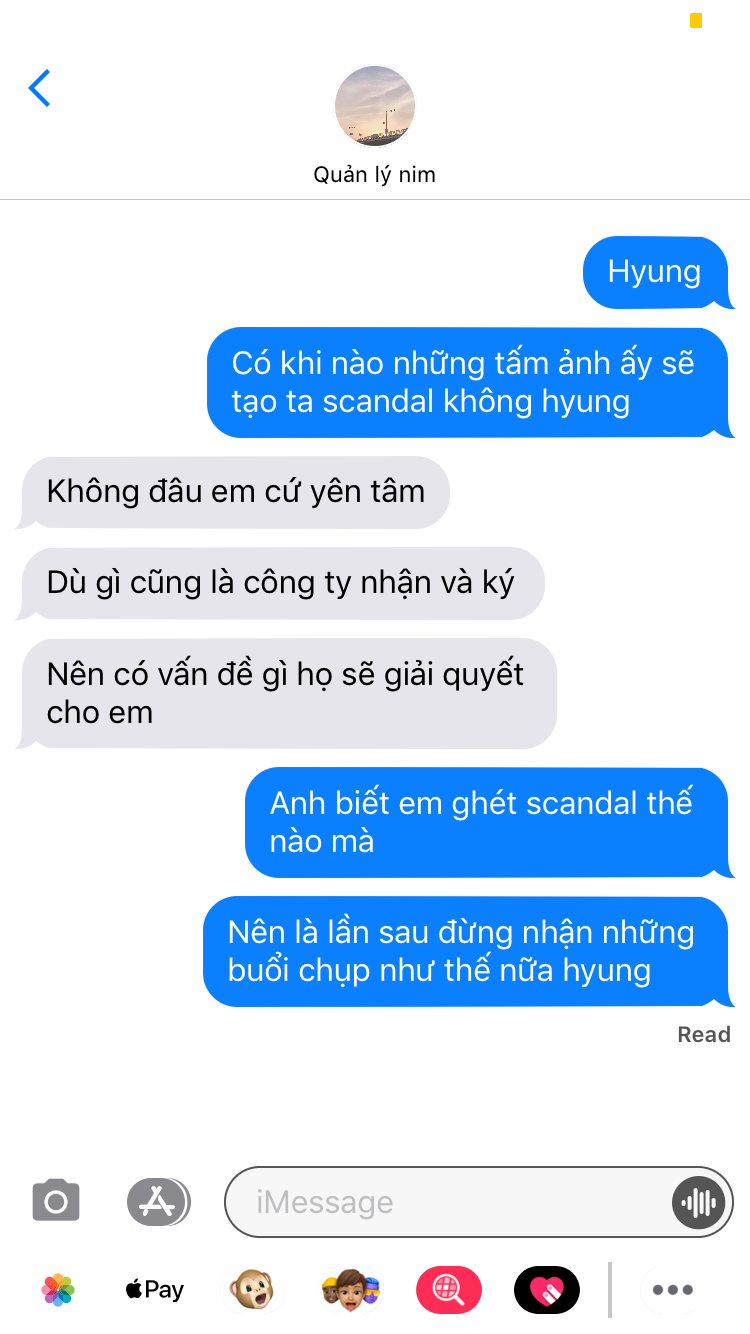This screenshot has height=1334, width=750.
Task: Open the red globe search app
Action: coord(448,1290)
